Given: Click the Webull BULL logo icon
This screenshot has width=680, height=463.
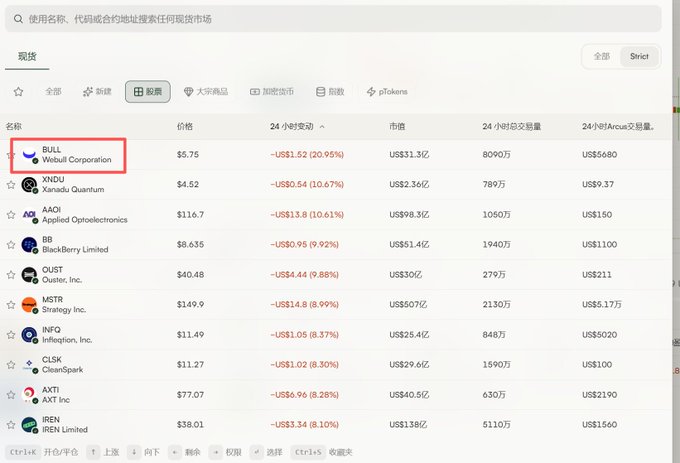Looking at the screenshot, I should pos(29,154).
